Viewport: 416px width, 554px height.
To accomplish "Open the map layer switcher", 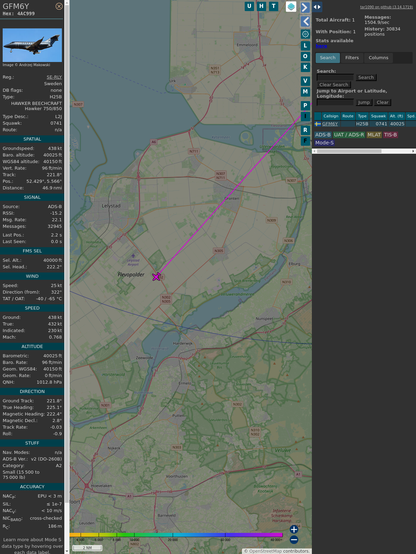I will [x=291, y=6].
